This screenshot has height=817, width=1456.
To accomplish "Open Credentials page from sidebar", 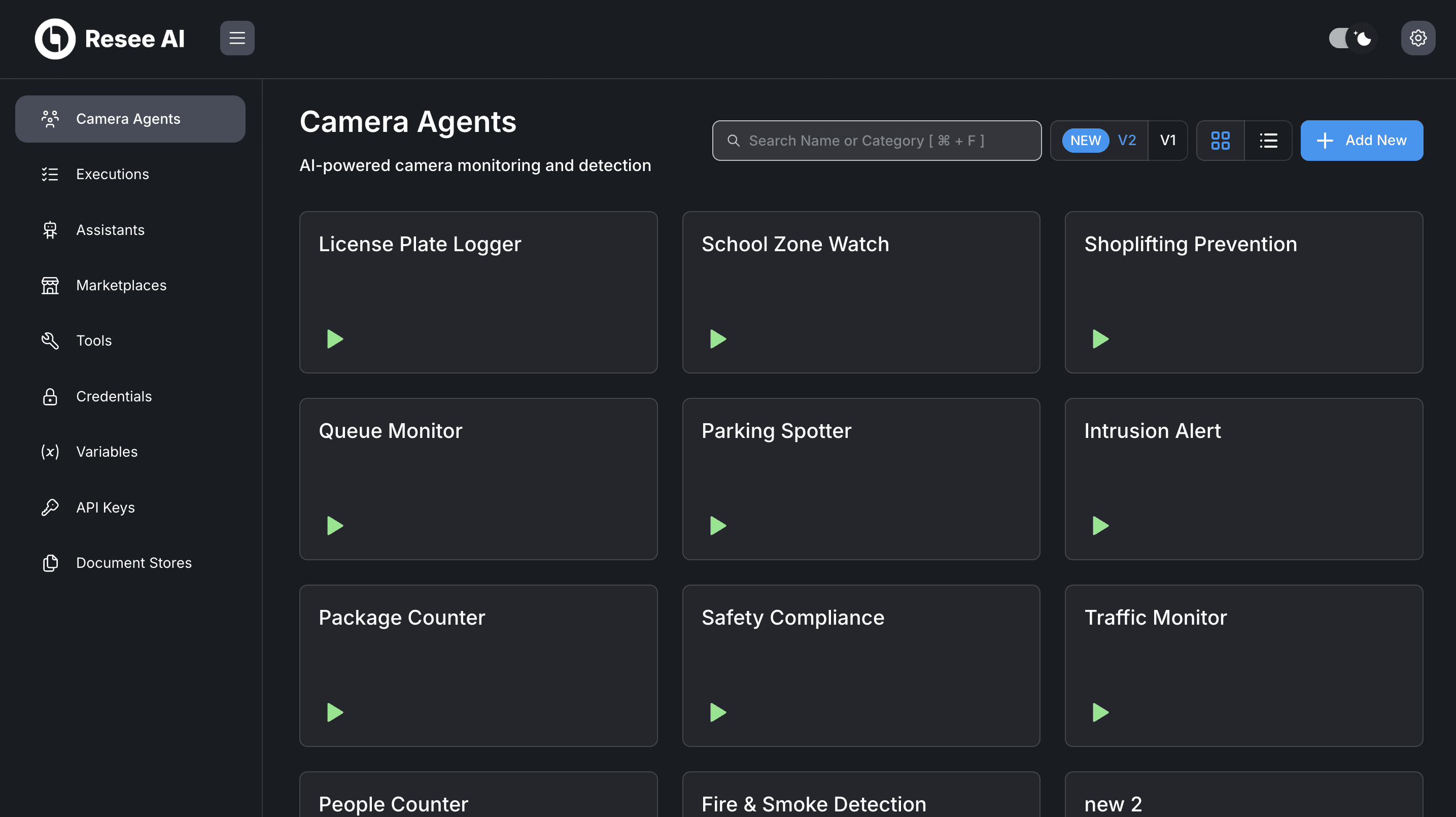I will tap(114, 396).
